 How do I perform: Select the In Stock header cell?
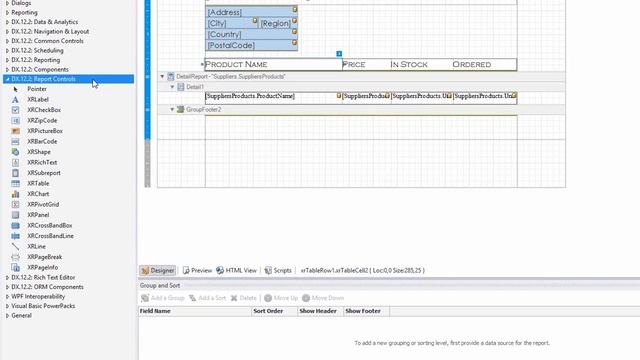421,64
